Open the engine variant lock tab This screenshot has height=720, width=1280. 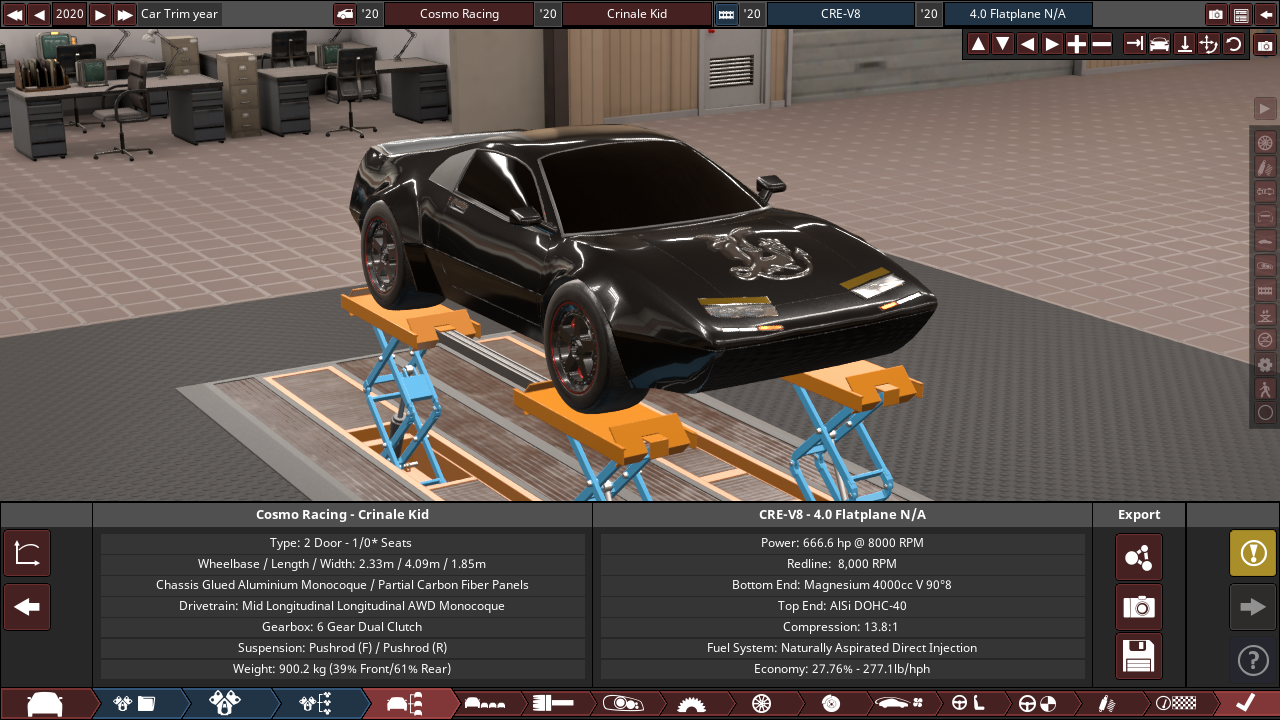(x=225, y=704)
